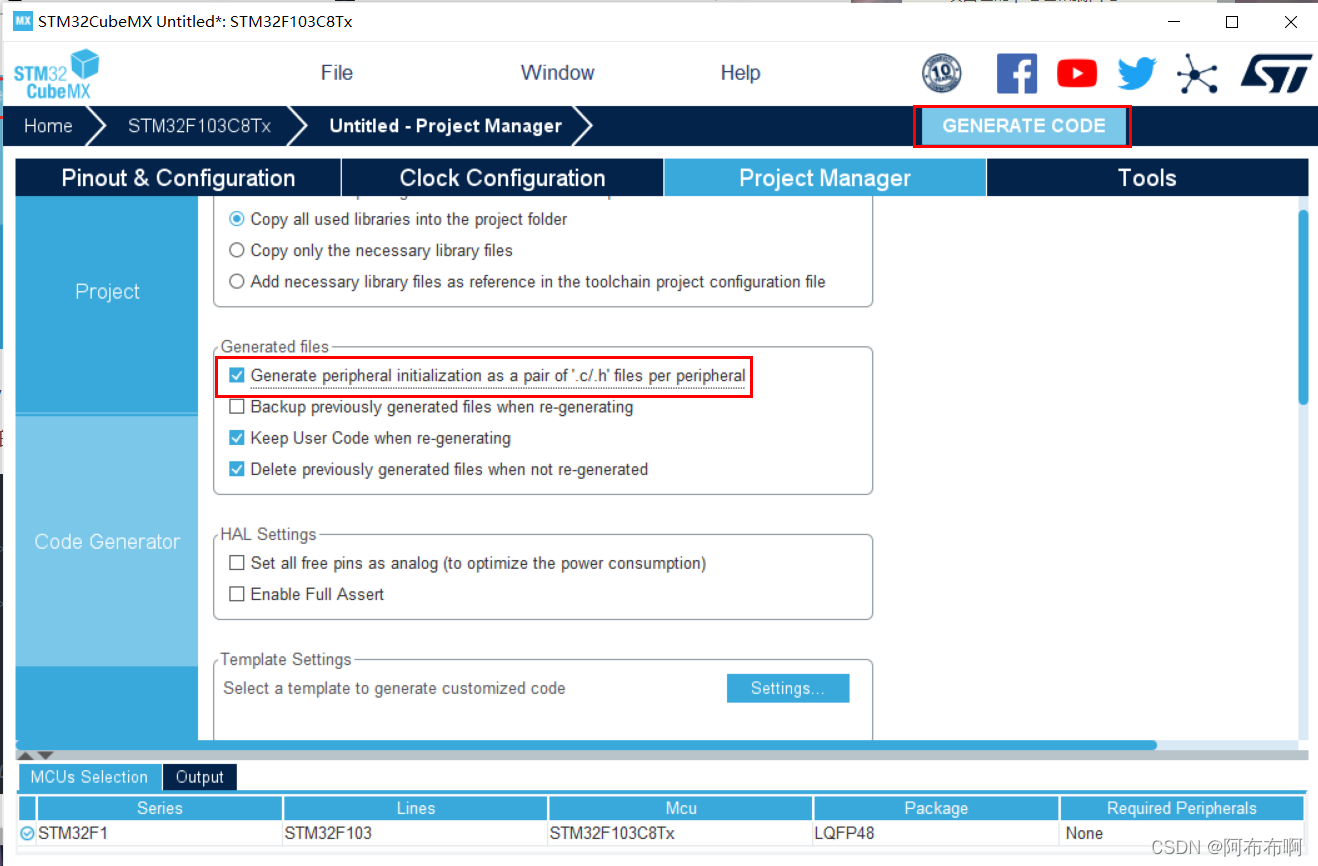1318x866 pixels.
Task: Select the STM32F103C8Tx breadcrumb
Action: (x=199, y=126)
